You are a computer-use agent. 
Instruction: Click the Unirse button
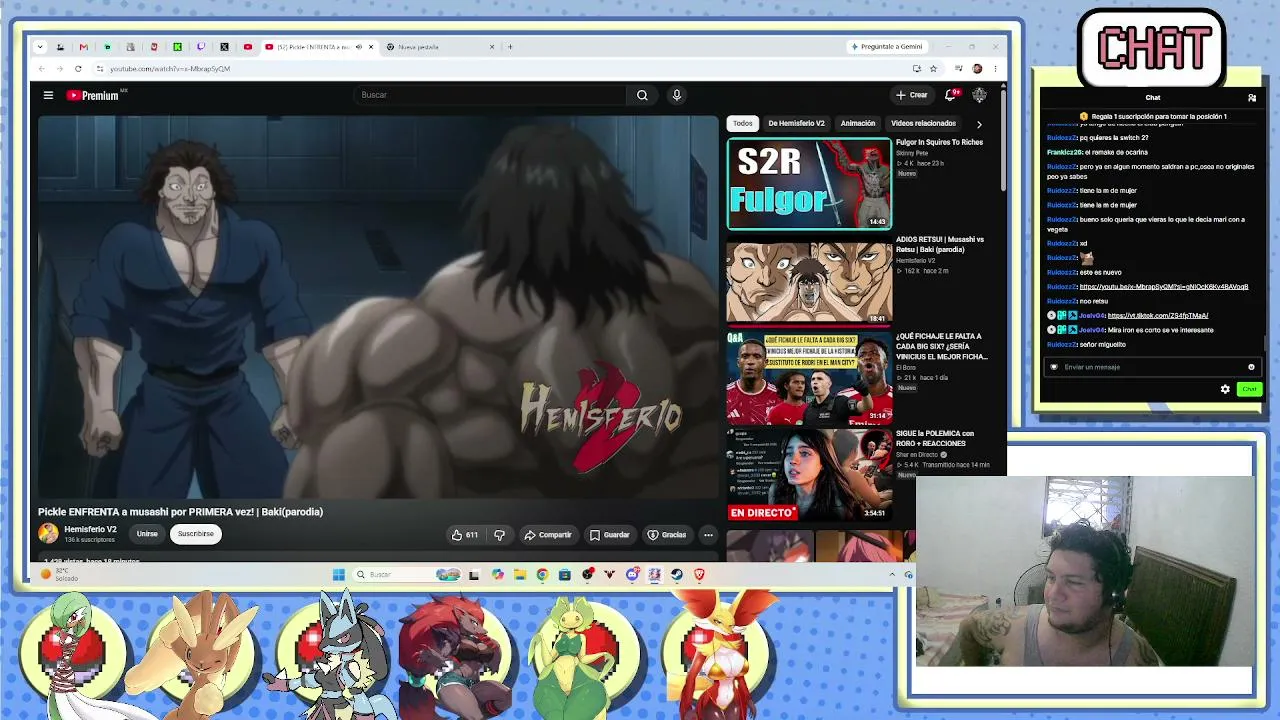tap(147, 534)
